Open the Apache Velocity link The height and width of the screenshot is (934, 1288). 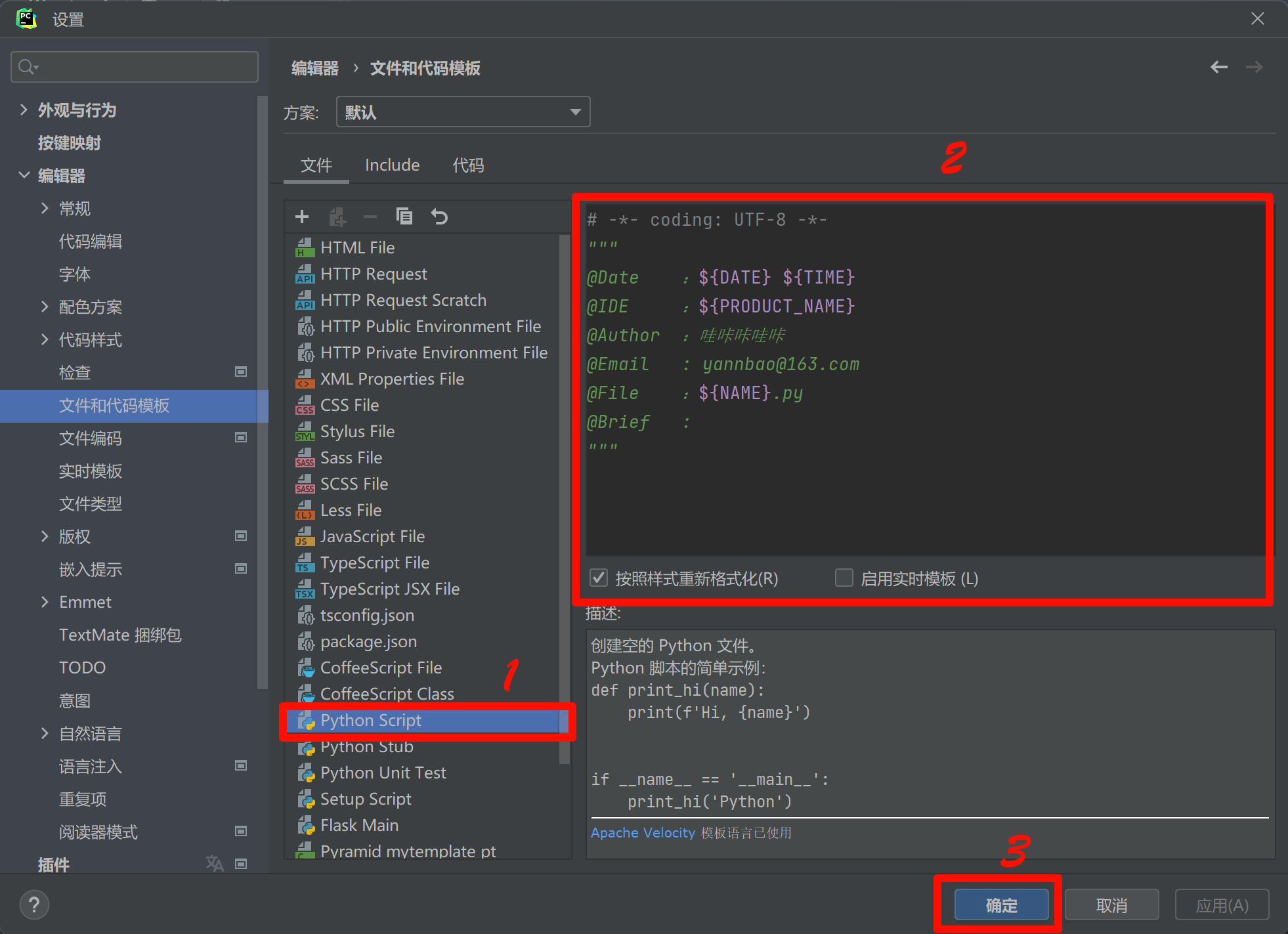pyautogui.click(x=642, y=832)
